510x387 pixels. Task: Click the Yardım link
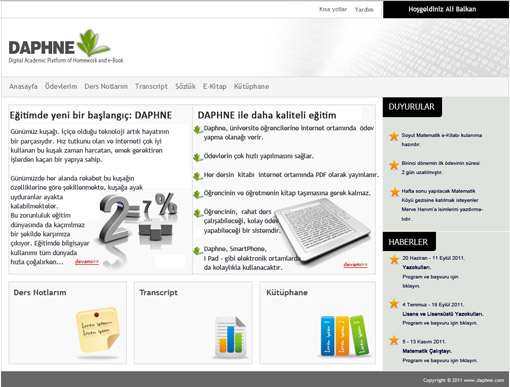(364, 9)
